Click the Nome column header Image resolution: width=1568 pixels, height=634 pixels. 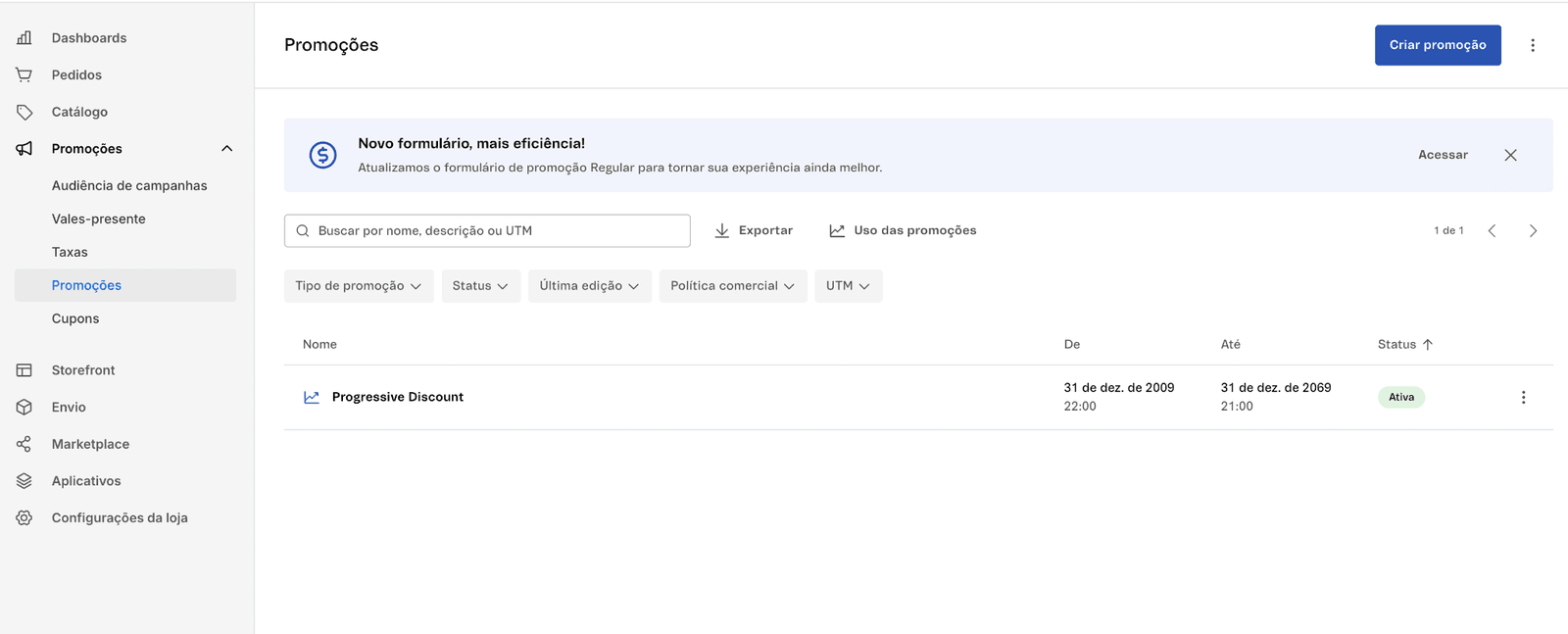click(319, 344)
